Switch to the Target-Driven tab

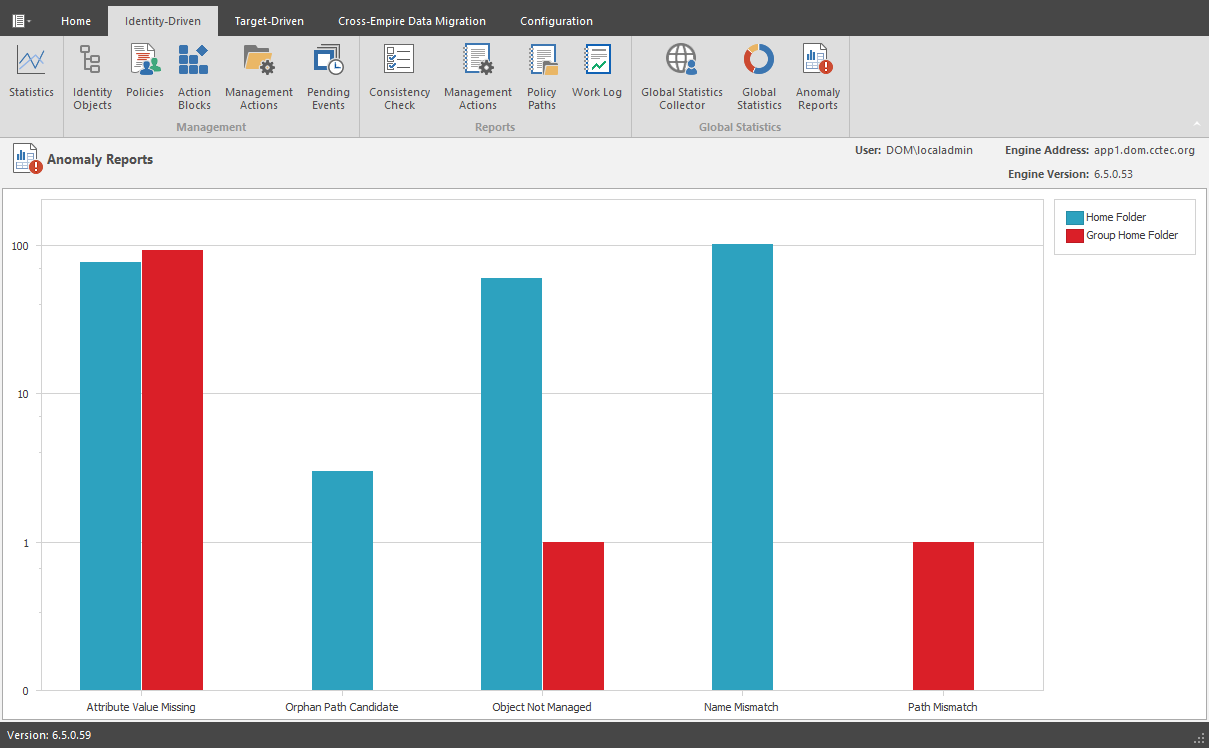[x=269, y=21]
